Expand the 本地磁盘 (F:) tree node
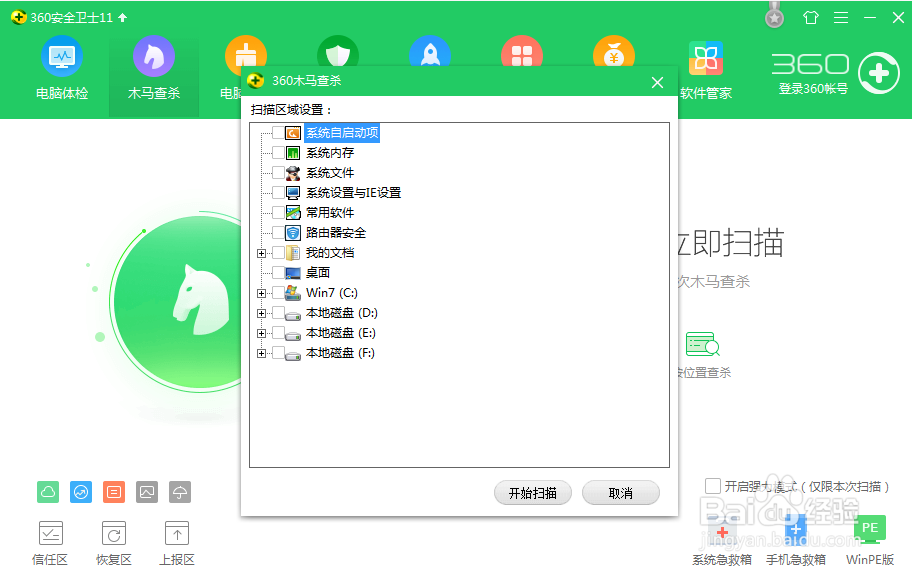The width and height of the screenshot is (912, 571). point(261,354)
